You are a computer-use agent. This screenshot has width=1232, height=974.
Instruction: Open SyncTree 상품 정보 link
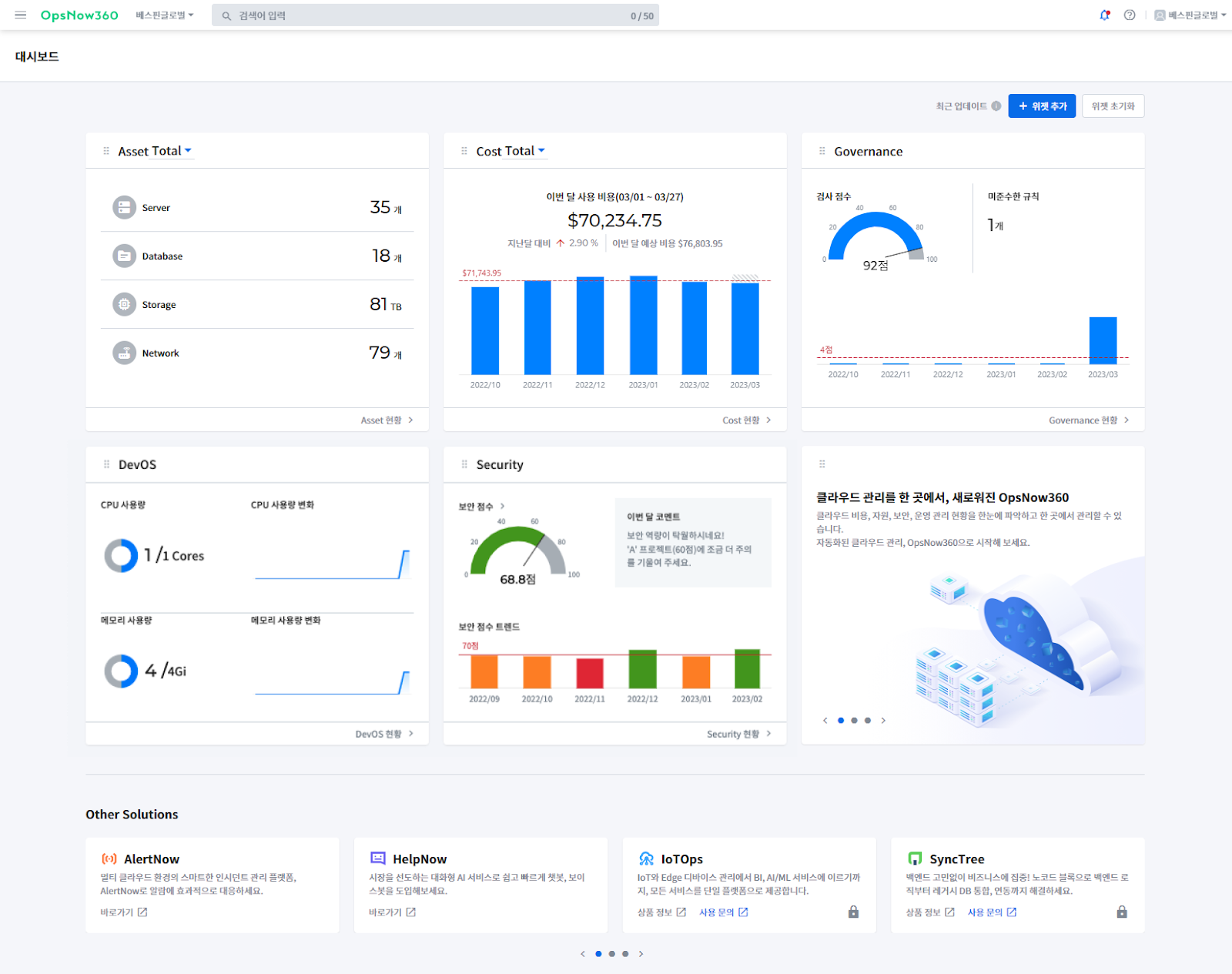coord(930,912)
